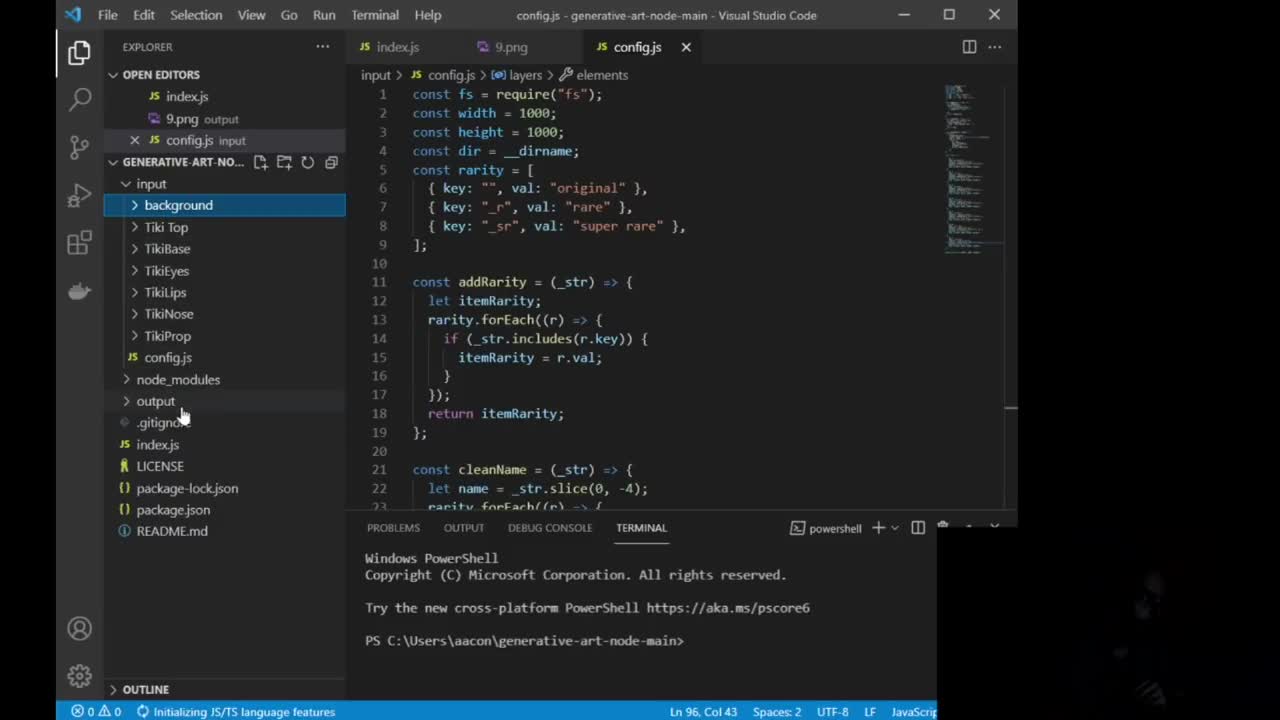The image size is (1280, 720).
Task: Expand the background folder
Action: click(x=178, y=205)
